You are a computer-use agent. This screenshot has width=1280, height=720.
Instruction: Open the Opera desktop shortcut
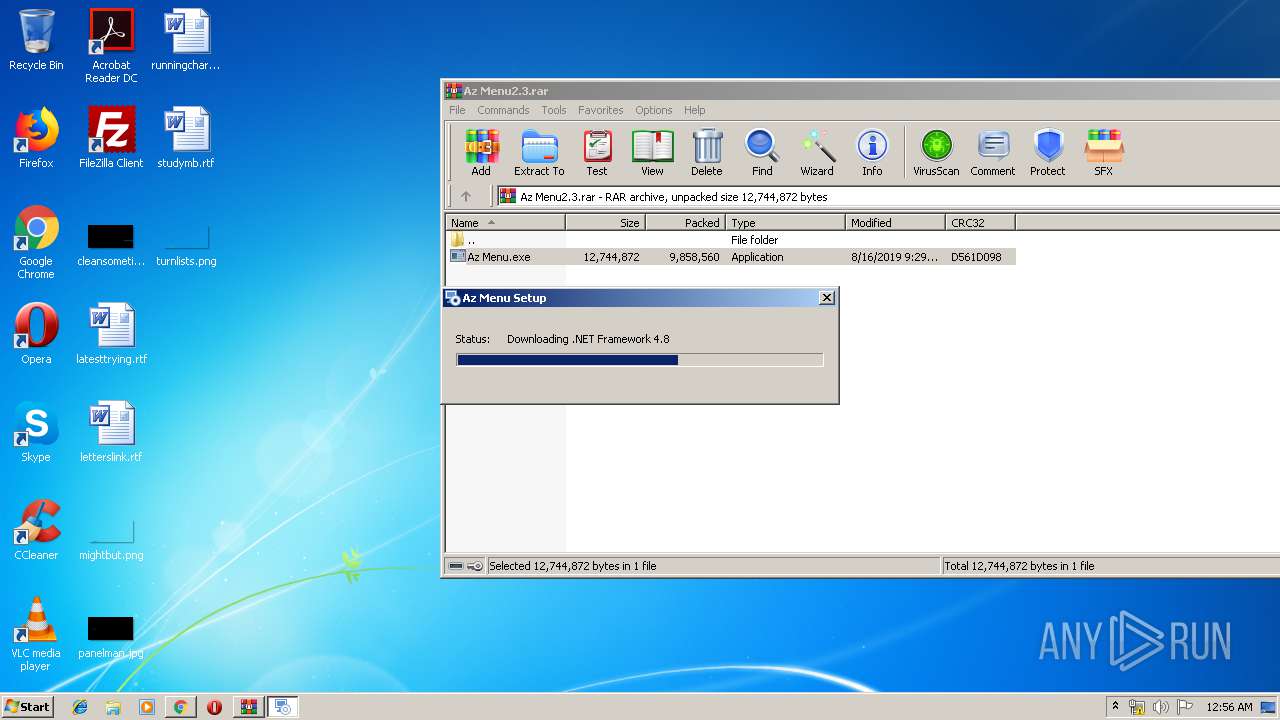point(36,334)
